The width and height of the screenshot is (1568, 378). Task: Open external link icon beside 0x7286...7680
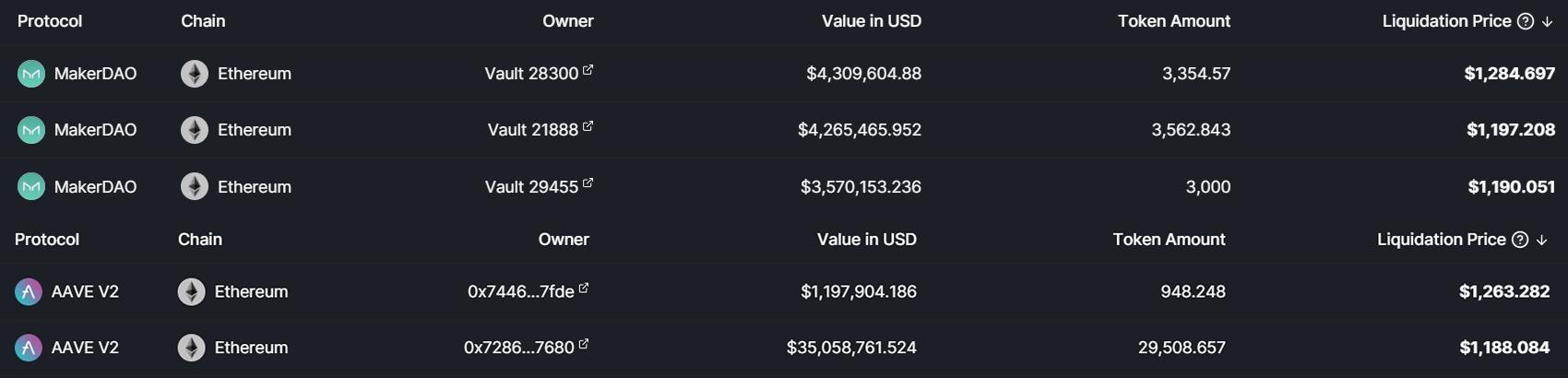[583, 345]
